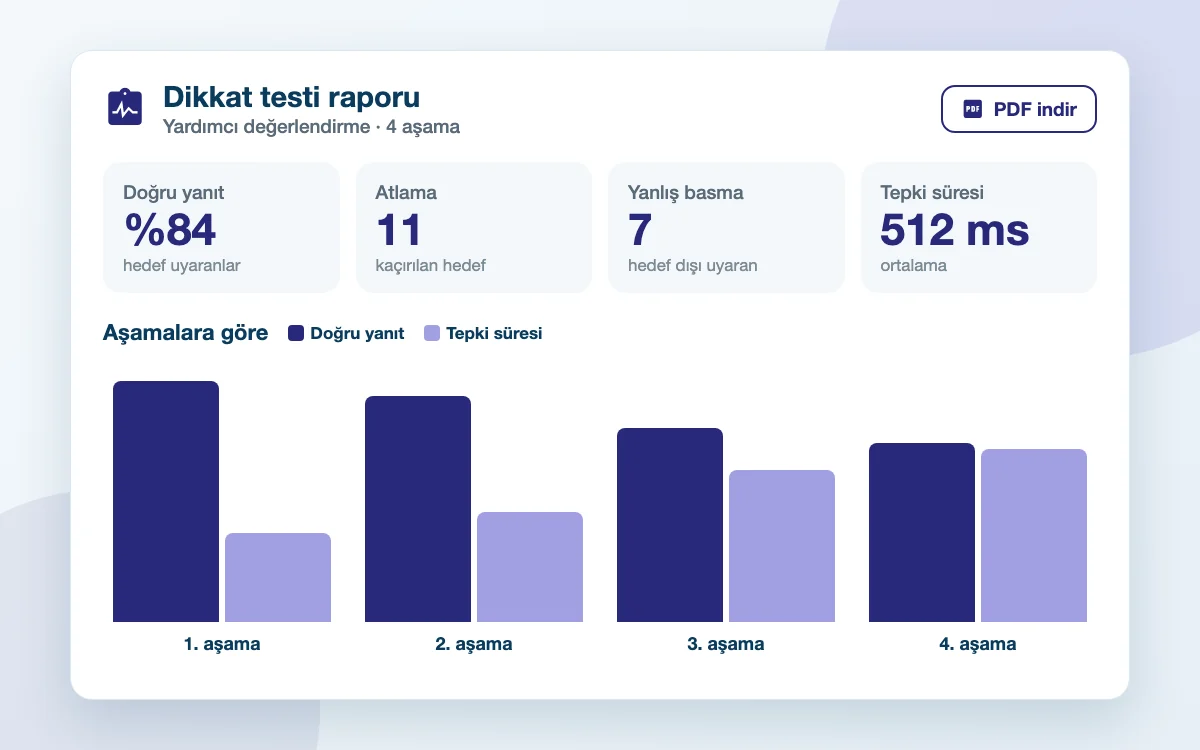1200x750 pixels.
Task: Open the Doğru yanıt %84 stat card
Action: coord(221,228)
